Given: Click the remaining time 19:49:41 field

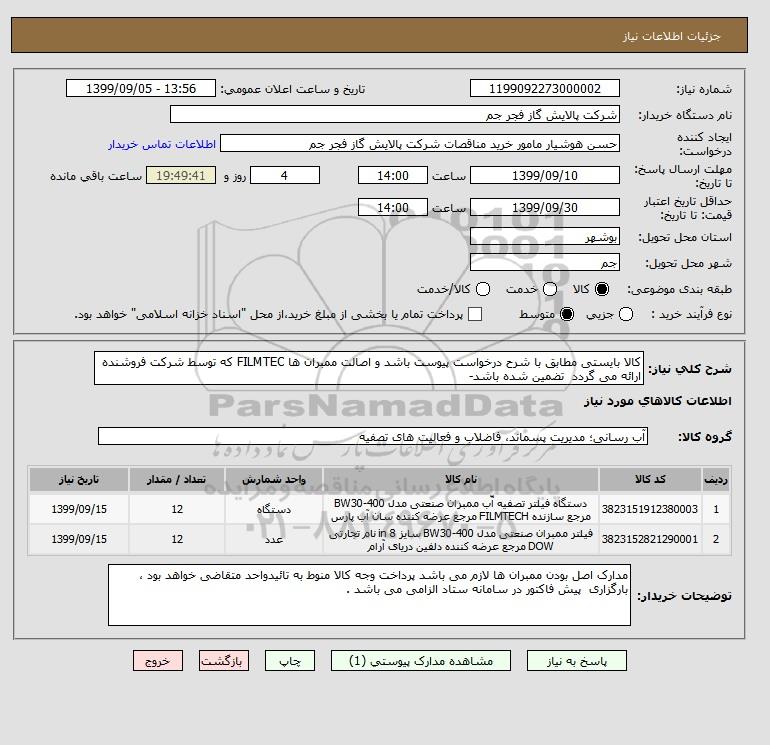Looking at the screenshot, I should (x=181, y=175).
